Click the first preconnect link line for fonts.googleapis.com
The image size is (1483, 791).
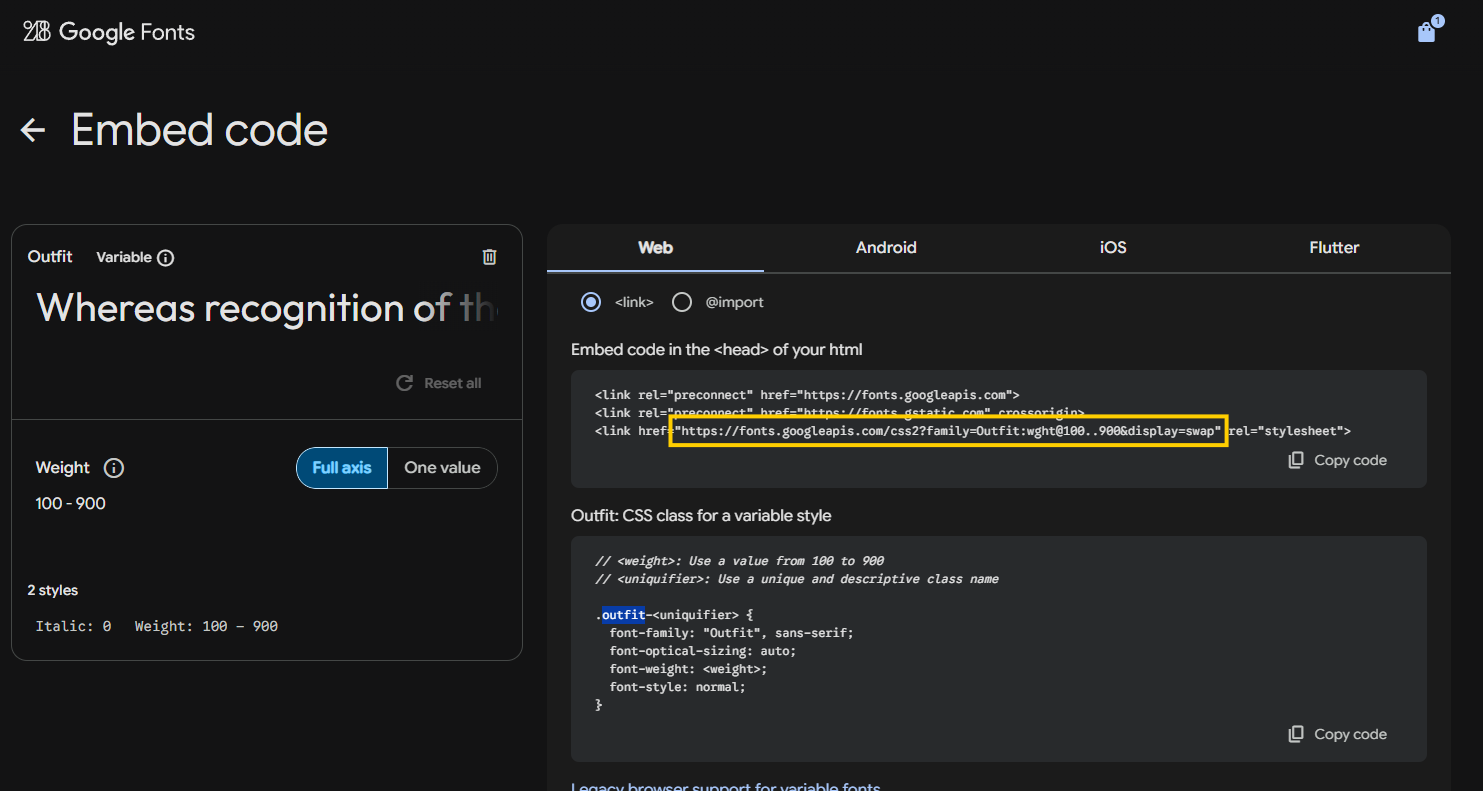[807, 395]
